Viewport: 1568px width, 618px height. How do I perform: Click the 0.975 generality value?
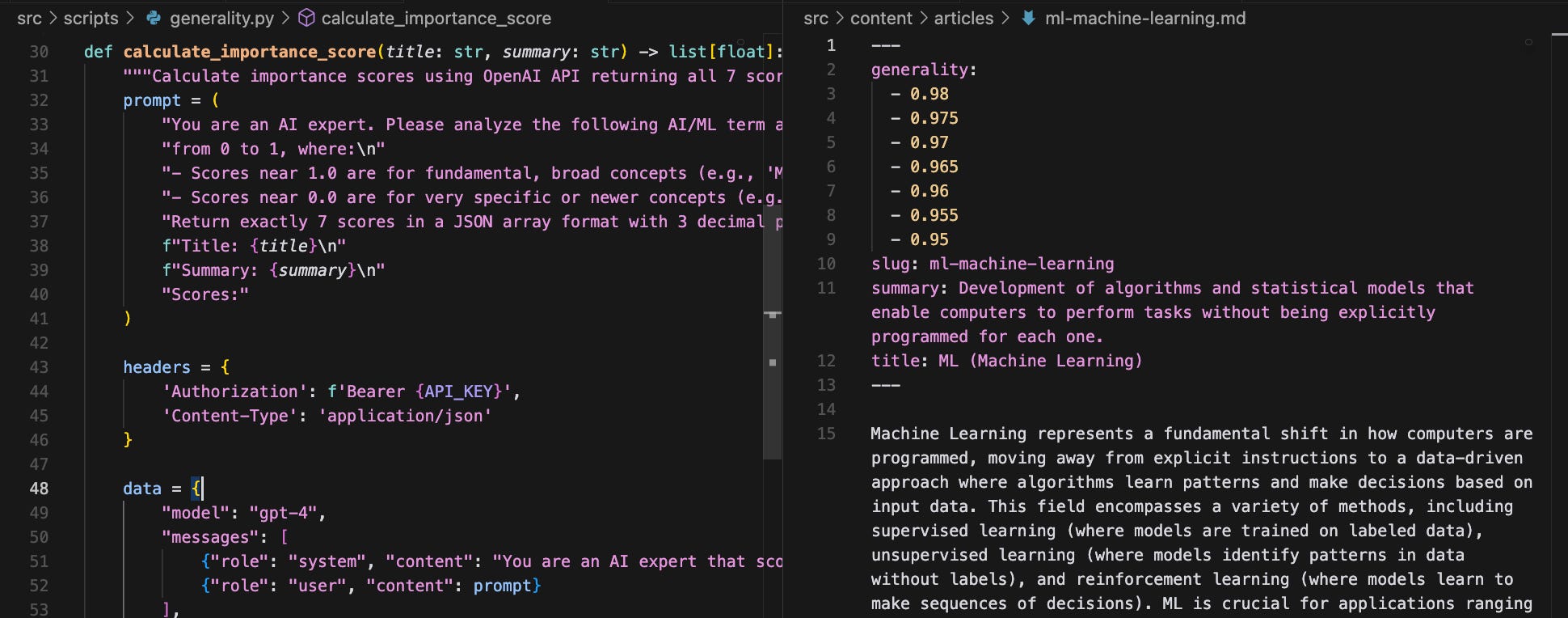934,118
